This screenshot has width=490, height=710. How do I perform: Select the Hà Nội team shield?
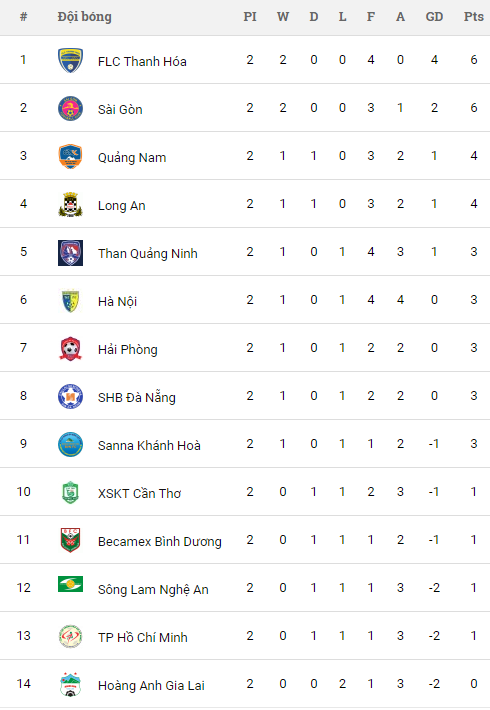70,300
